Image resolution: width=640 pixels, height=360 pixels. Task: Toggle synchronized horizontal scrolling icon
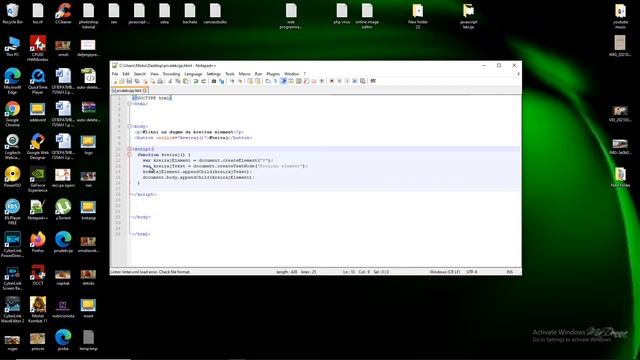tap(258, 81)
